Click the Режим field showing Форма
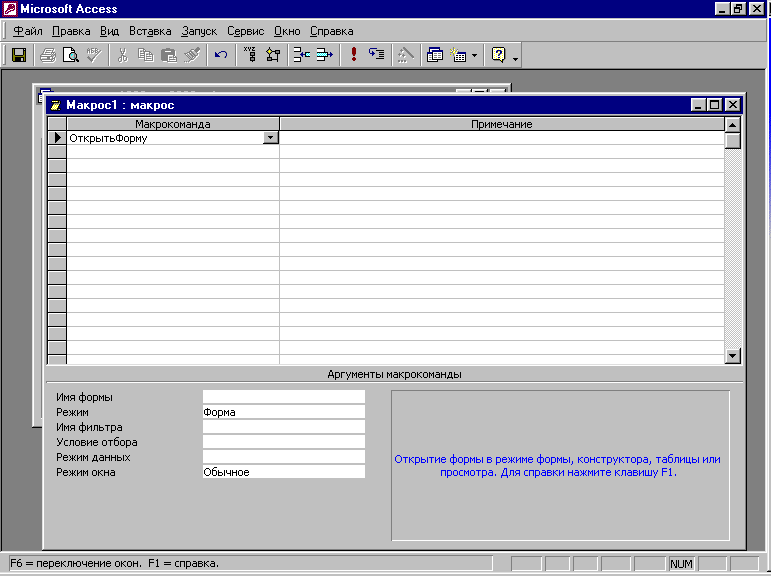This screenshot has width=771, height=576. 284,412
